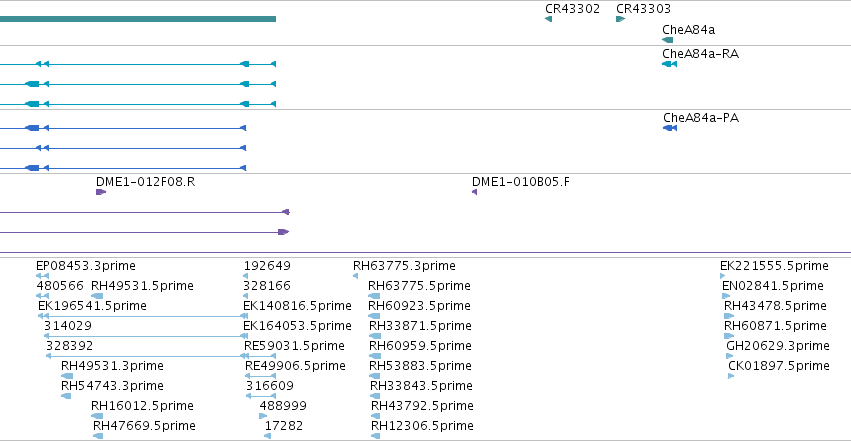Click the CK01897.5prime label
The width and height of the screenshot is (851, 441).
(x=779, y=366)
